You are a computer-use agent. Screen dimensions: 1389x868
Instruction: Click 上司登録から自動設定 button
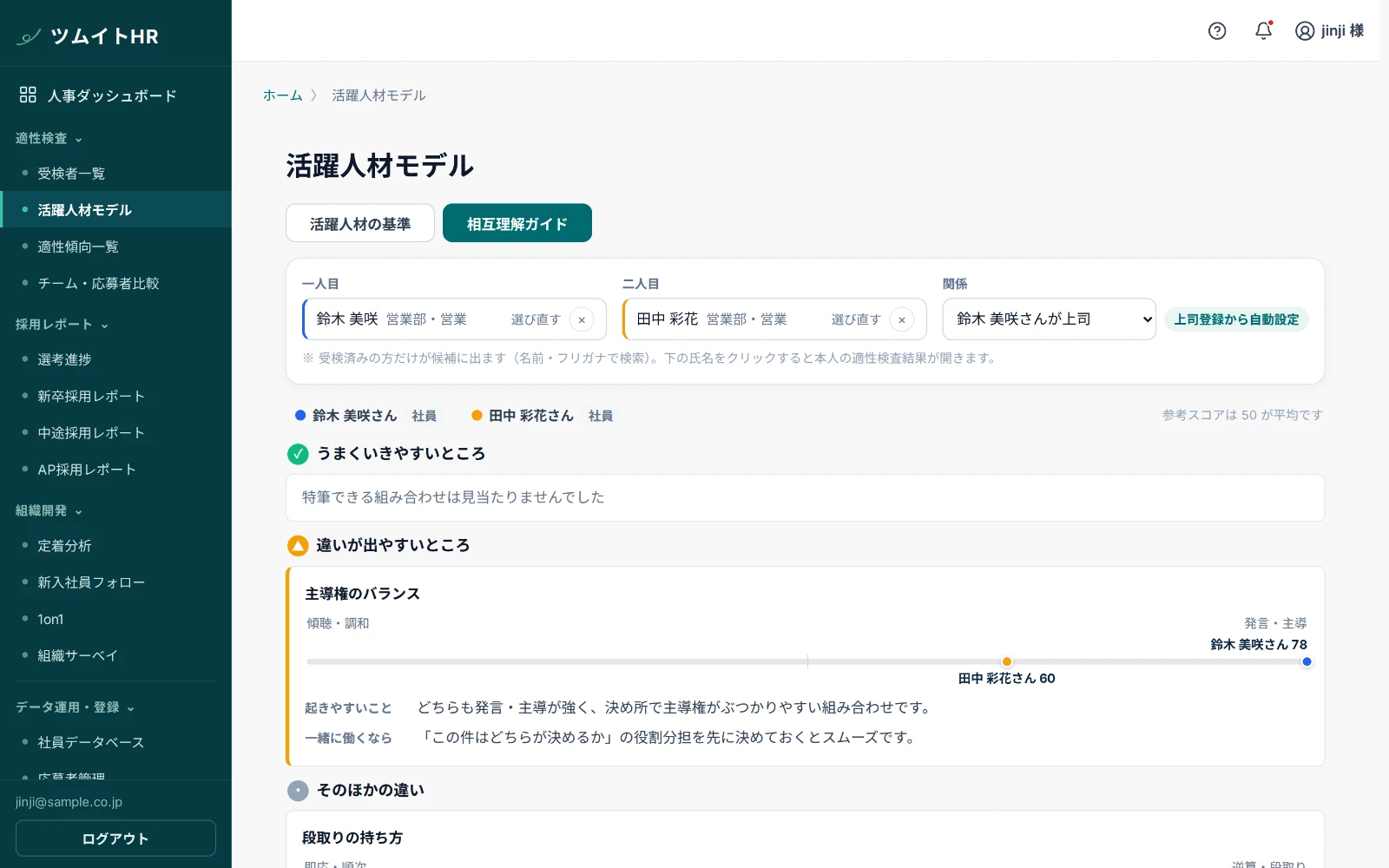1236,319
